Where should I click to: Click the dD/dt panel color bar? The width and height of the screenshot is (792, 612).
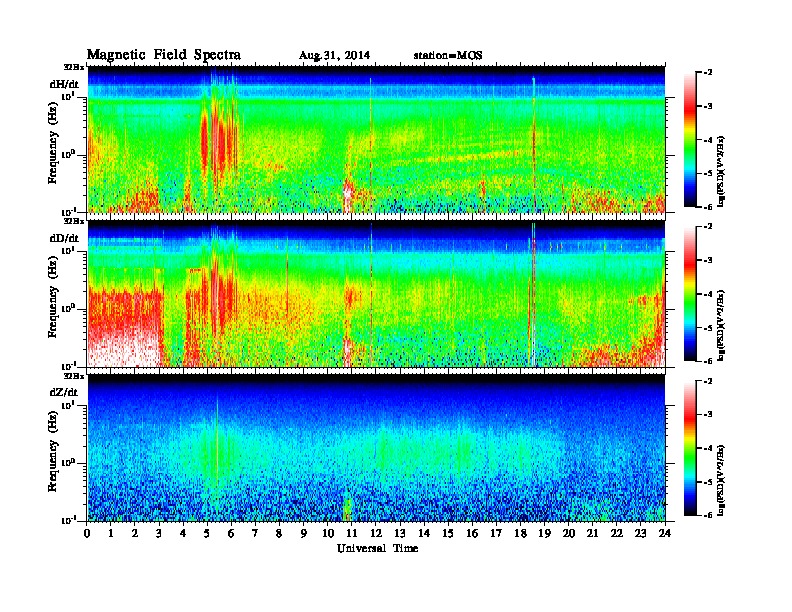[x=689, y=294]
